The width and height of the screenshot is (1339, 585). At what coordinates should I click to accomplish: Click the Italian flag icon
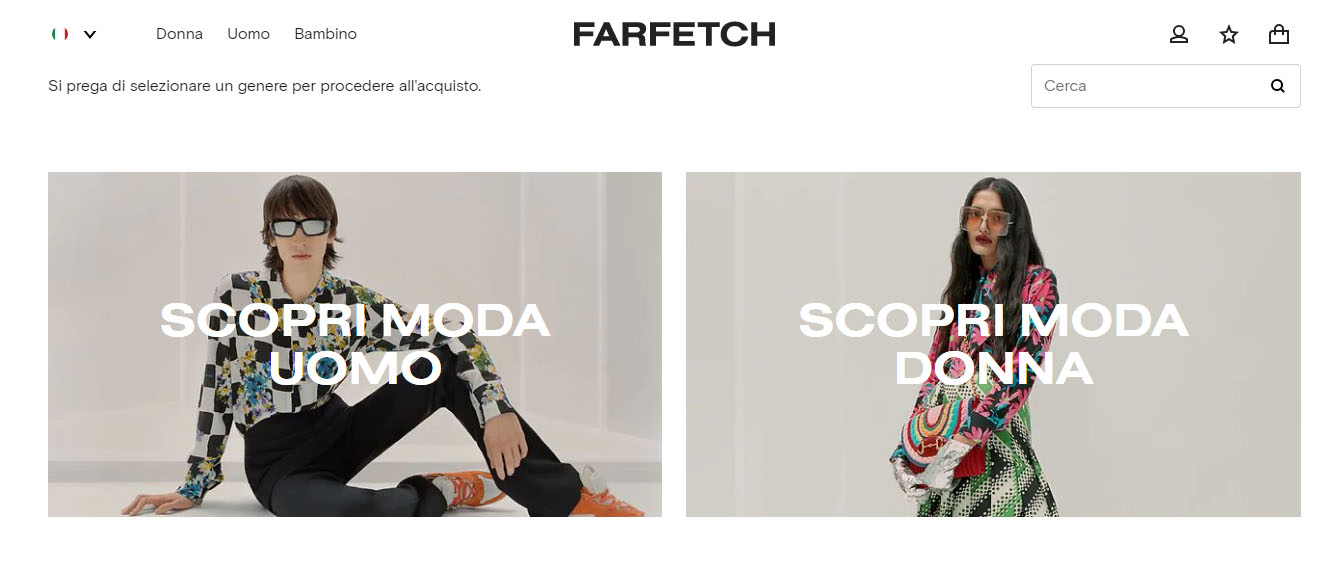[x=60, y=34]
